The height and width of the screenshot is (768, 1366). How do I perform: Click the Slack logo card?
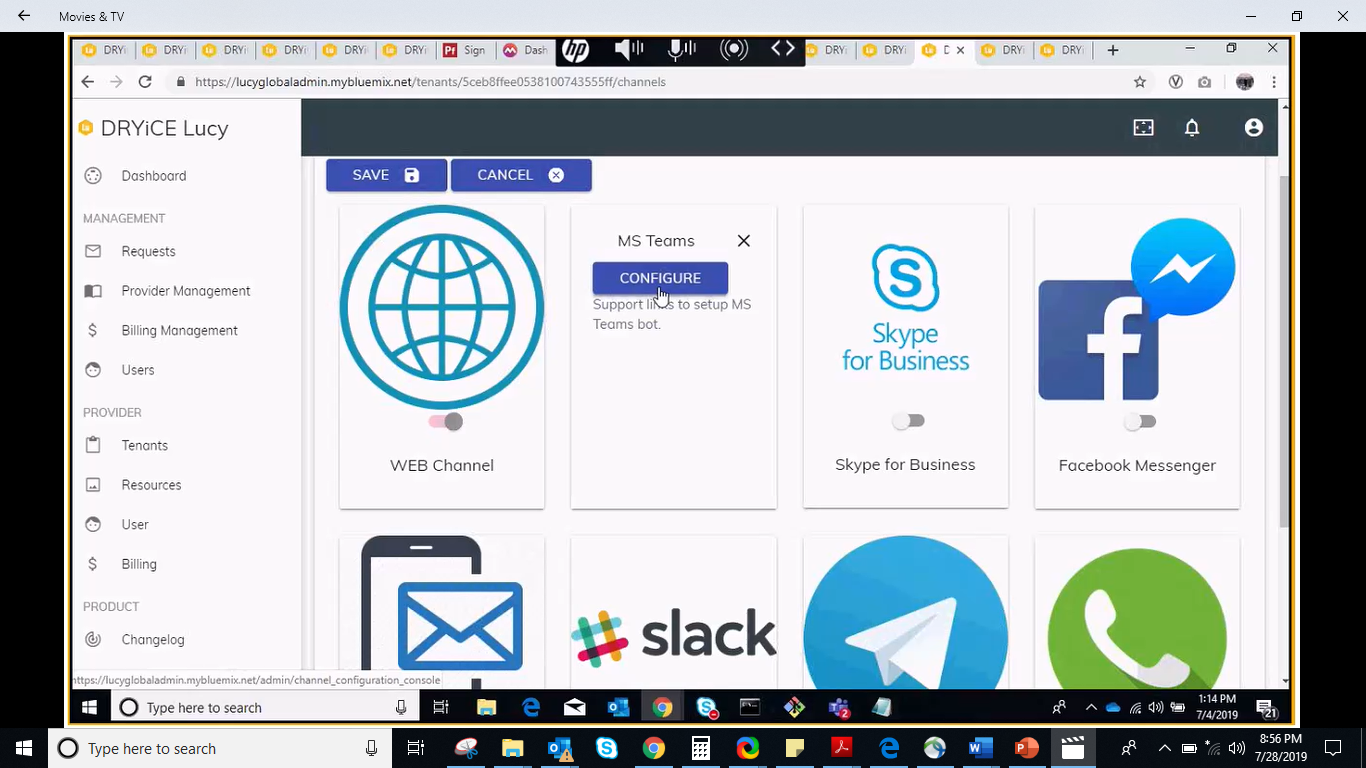(673, 636)
